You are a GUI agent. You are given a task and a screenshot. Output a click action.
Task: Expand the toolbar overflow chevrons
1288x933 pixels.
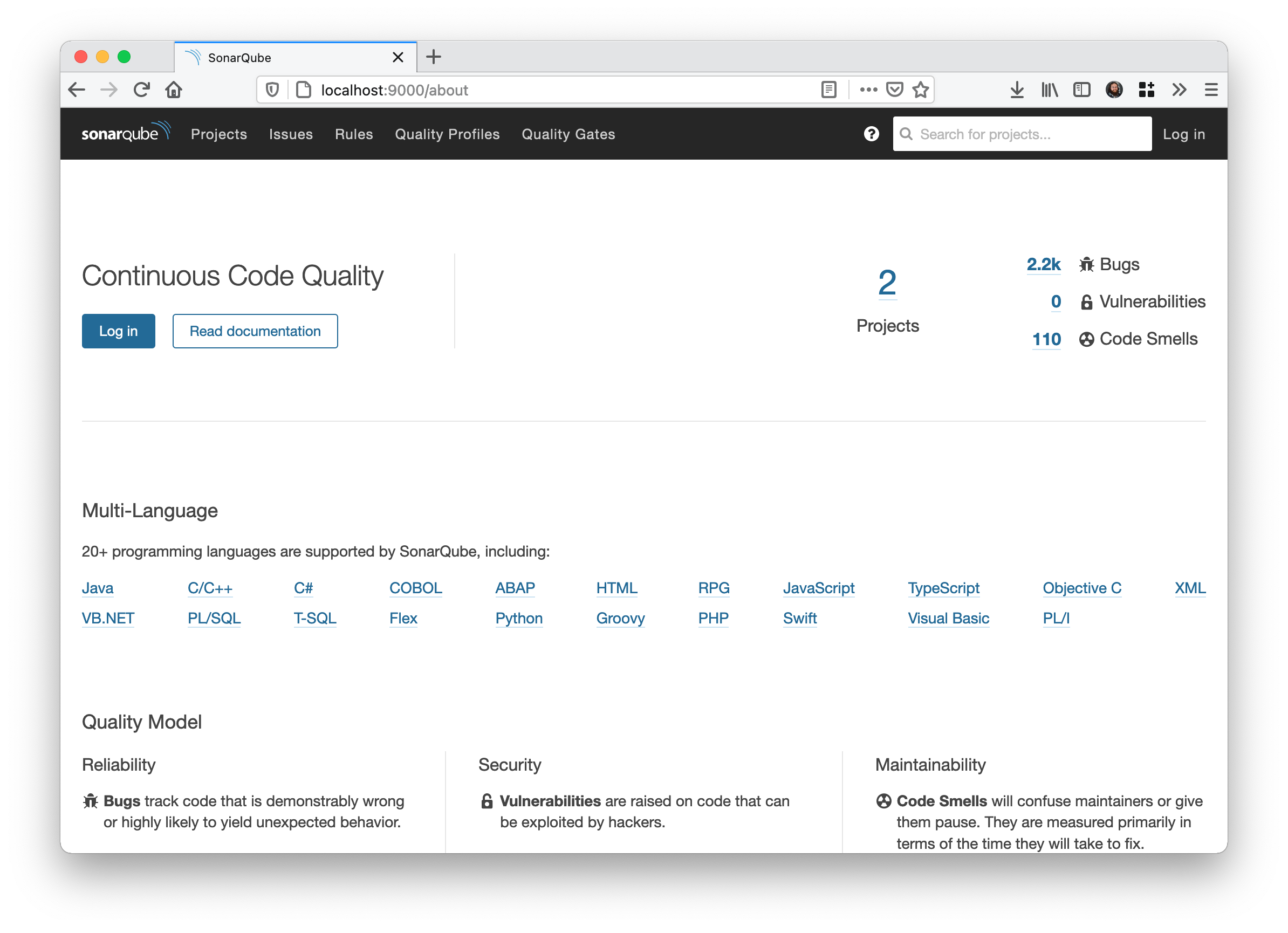[1179, 90]
